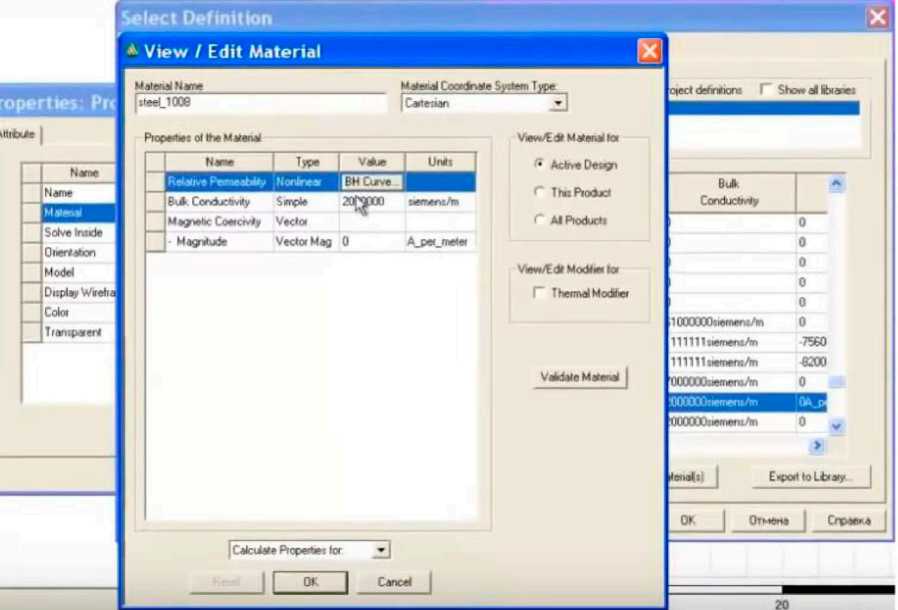
Task: Click the Validate Material button
Action: [x=580, y=377]
